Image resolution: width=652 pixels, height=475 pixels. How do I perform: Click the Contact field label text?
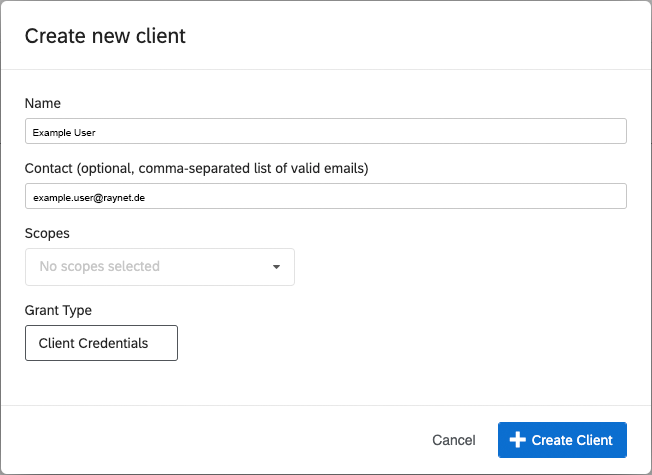(197, 168)
